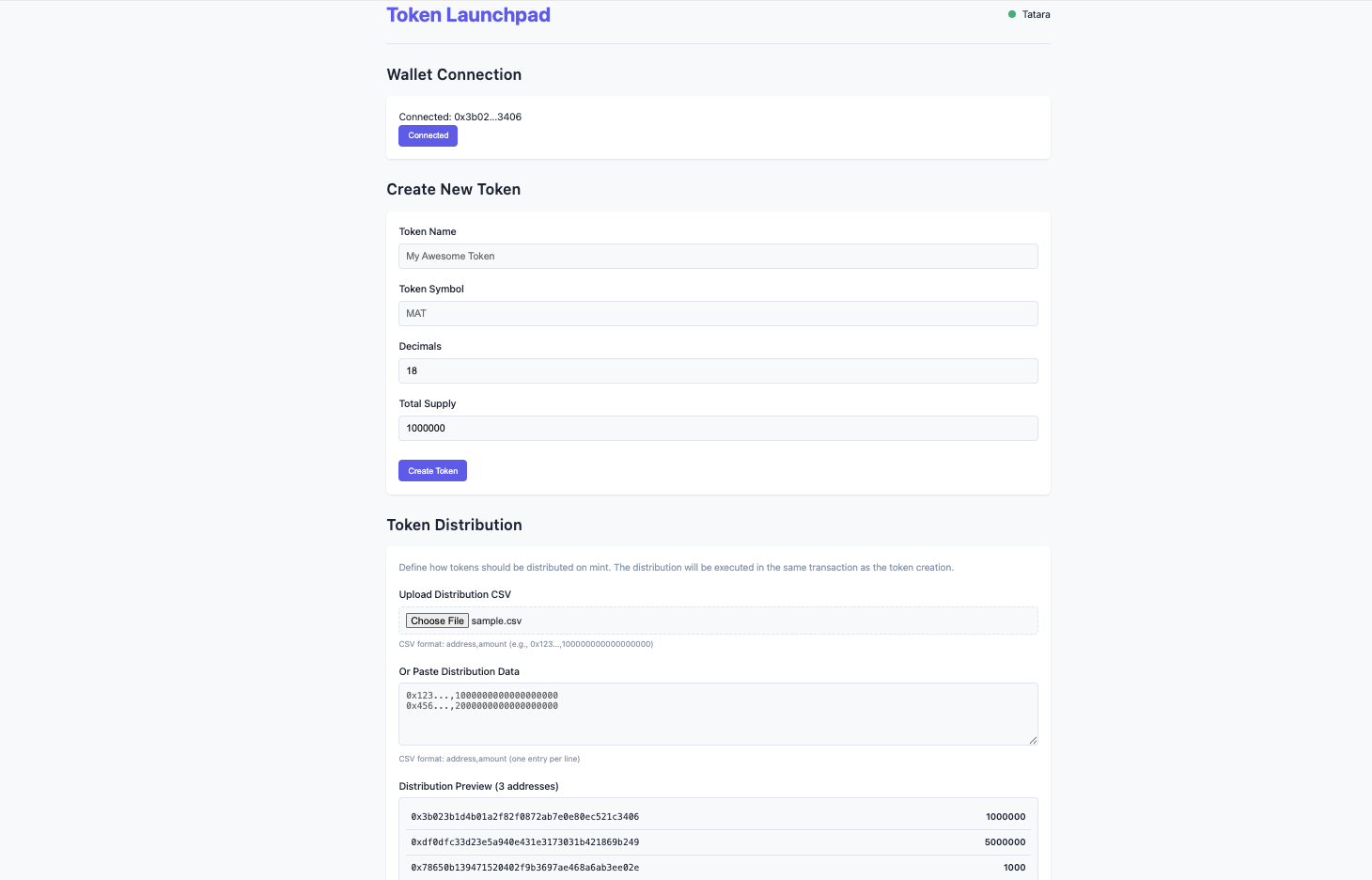The height and width of the screenshot is (880, 1372).
Task: Click the Decimals field containing 18
Action: coord(718,370)
